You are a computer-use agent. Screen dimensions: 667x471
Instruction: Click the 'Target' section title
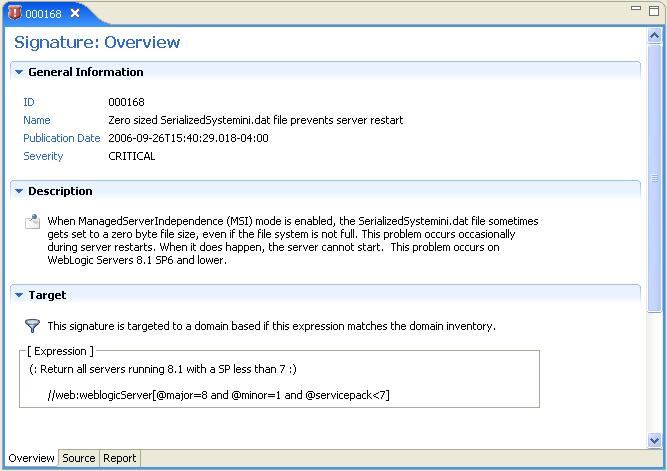click(x=47, y=295)
